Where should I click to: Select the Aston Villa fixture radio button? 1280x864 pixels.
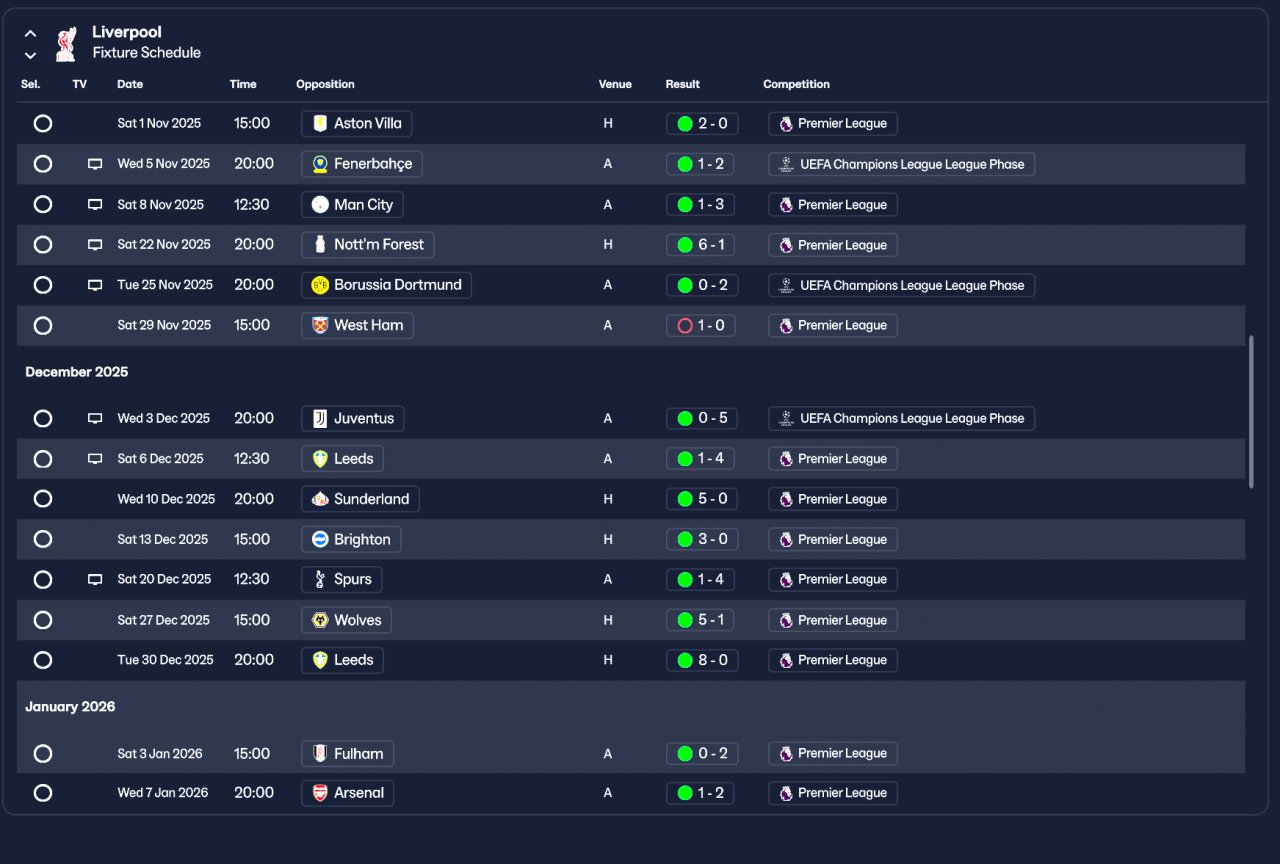click(x=43, y=124)
